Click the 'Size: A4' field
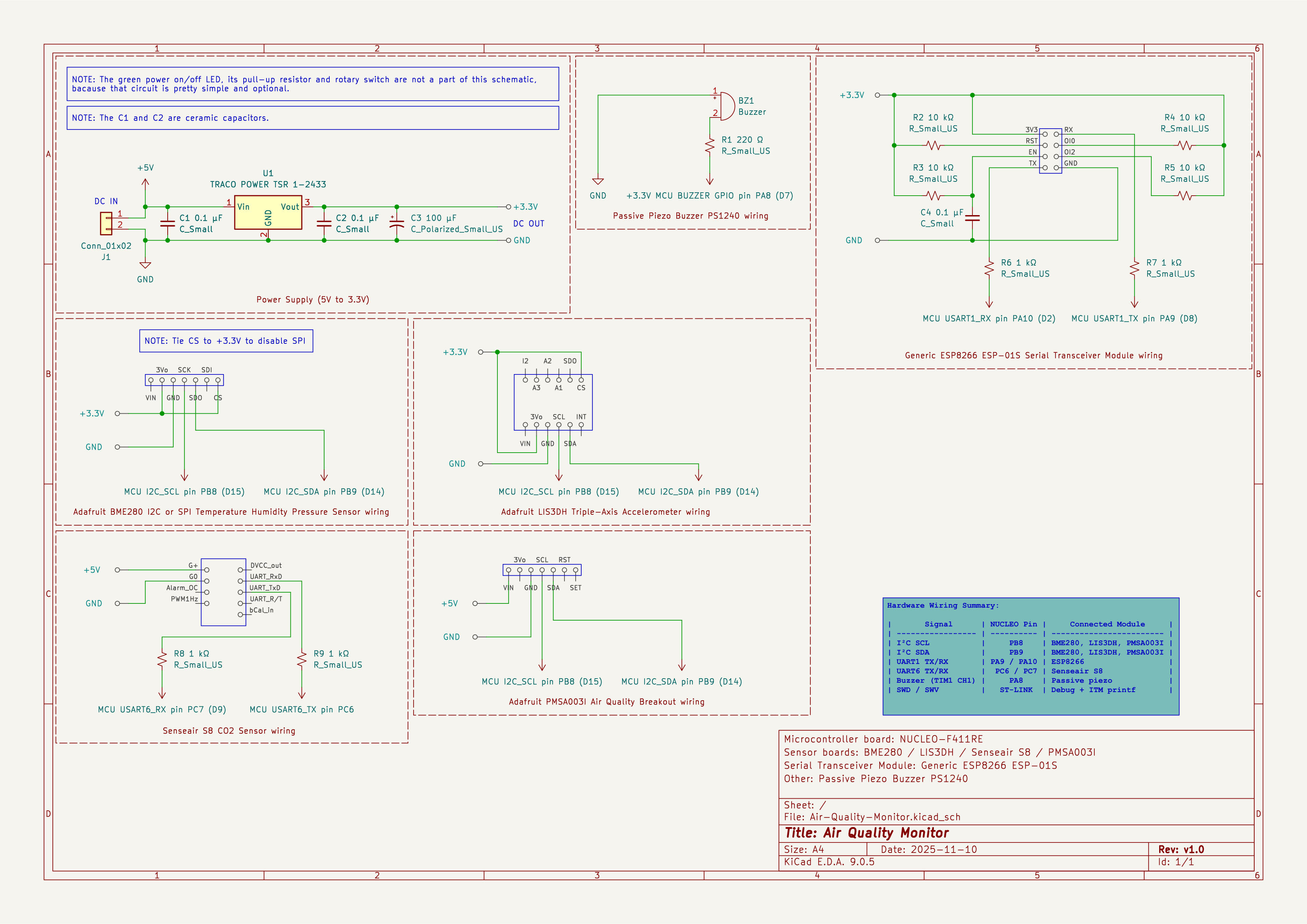The image size is (1307, 924). 804,850
